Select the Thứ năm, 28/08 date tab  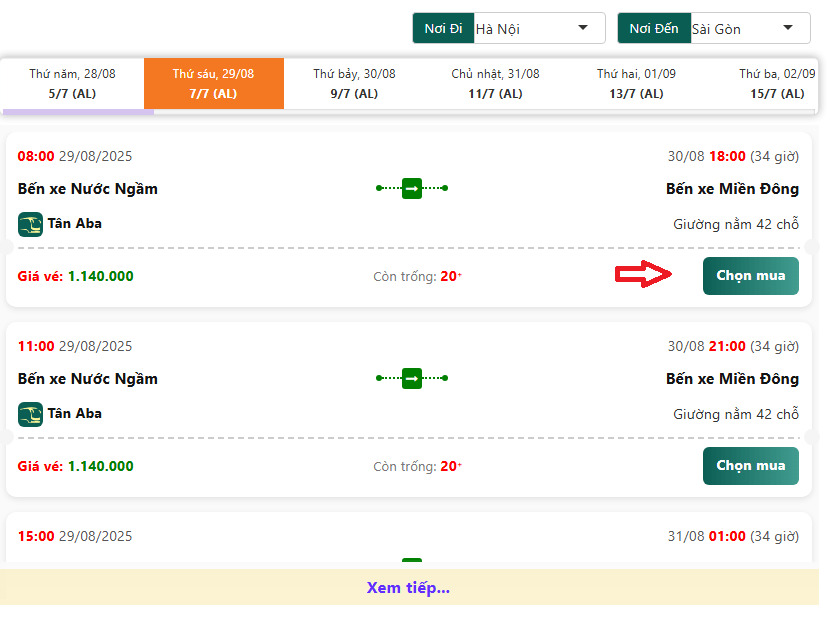click(x=72, y=83)
